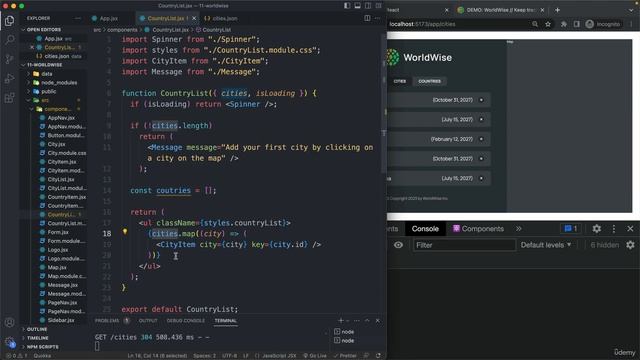Select the second node terminal instance

[344, 340]
